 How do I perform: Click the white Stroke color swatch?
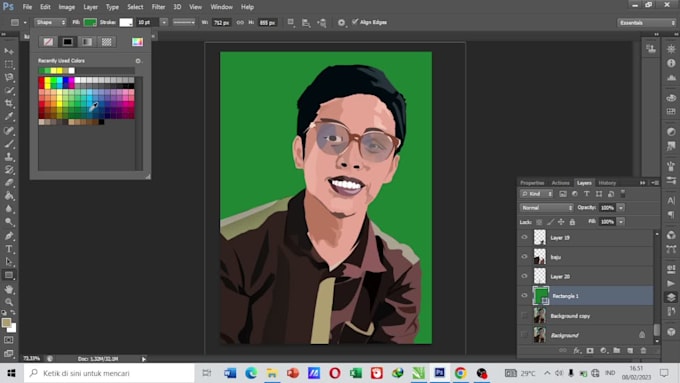coord(126,23)
